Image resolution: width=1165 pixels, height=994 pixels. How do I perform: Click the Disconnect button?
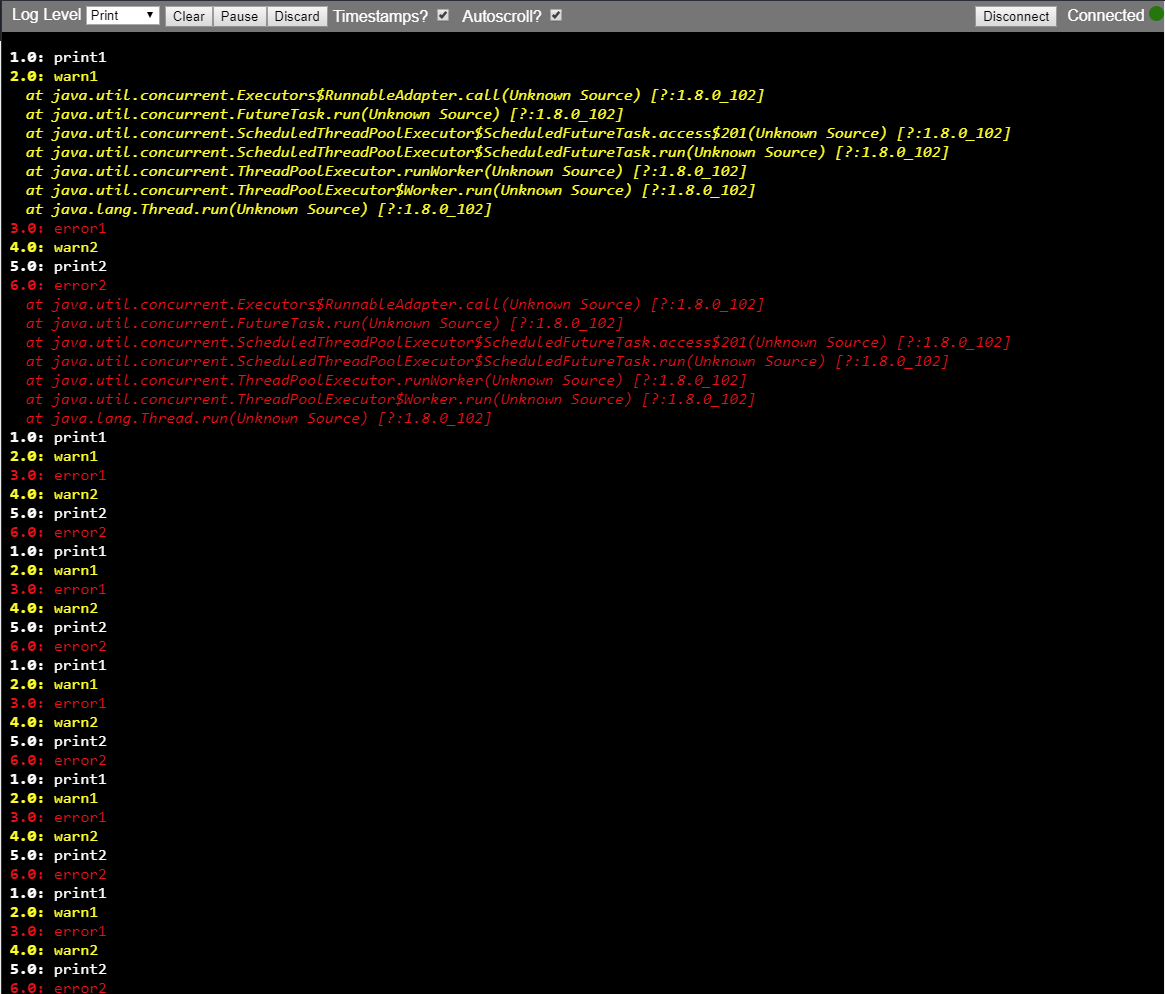pyautogui.click(x=1016, y=16)
